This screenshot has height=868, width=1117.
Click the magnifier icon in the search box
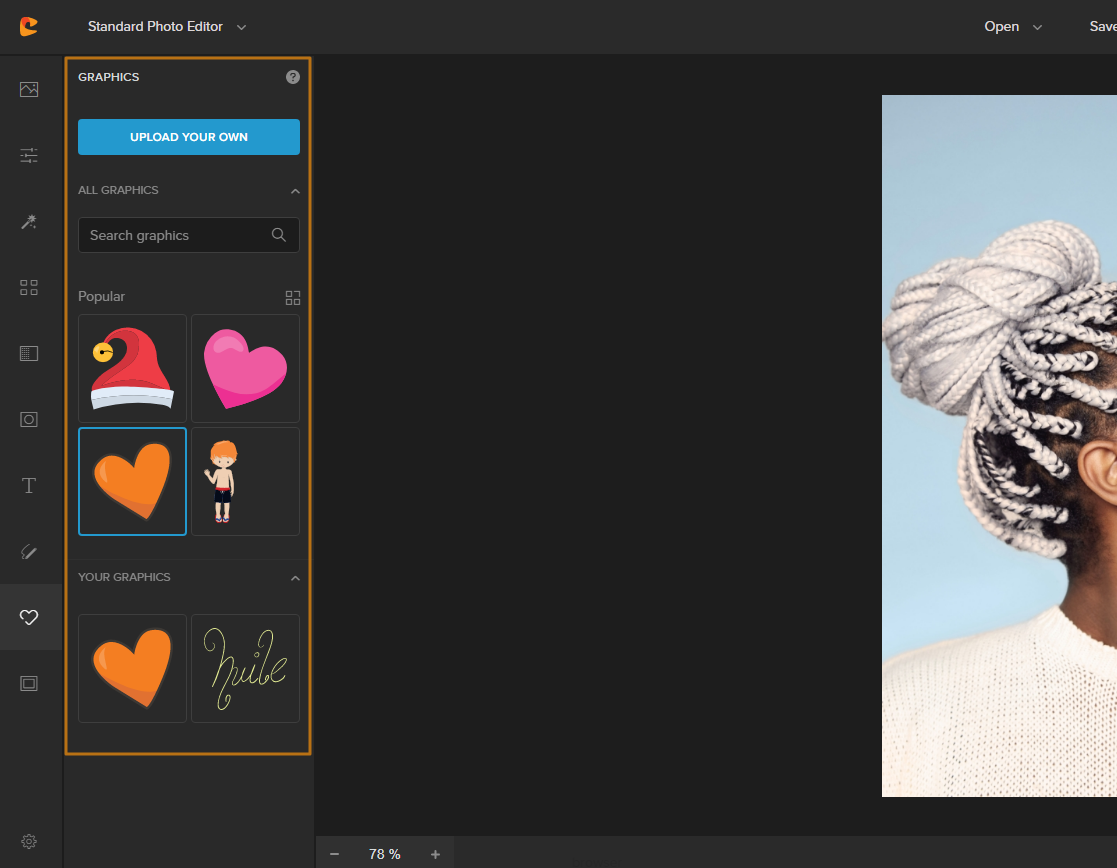coord(279,235)
